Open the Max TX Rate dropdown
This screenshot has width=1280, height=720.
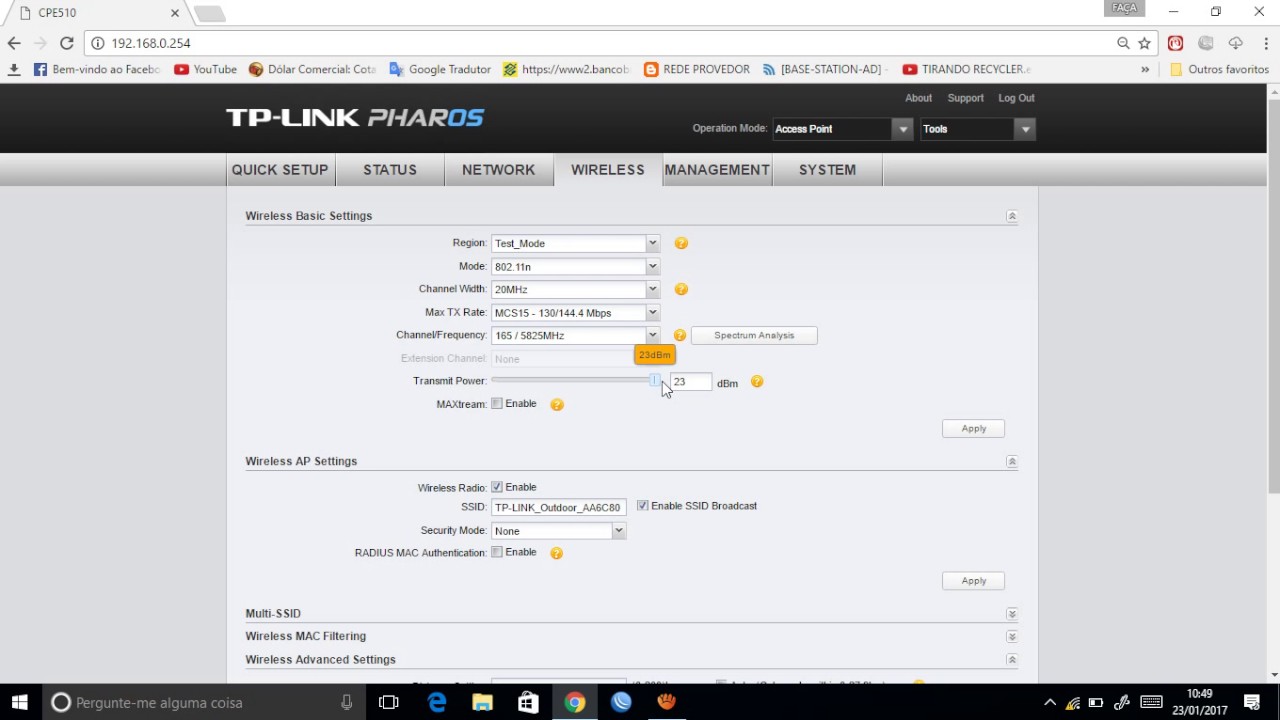click(575, 312)
